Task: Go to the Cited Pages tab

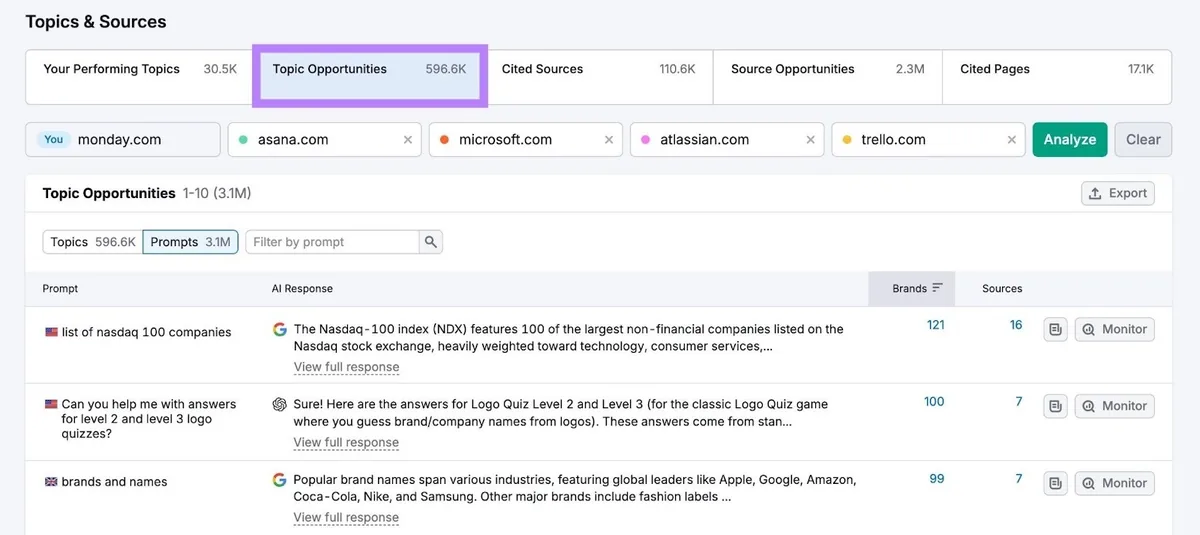Action: (1056, 76)
